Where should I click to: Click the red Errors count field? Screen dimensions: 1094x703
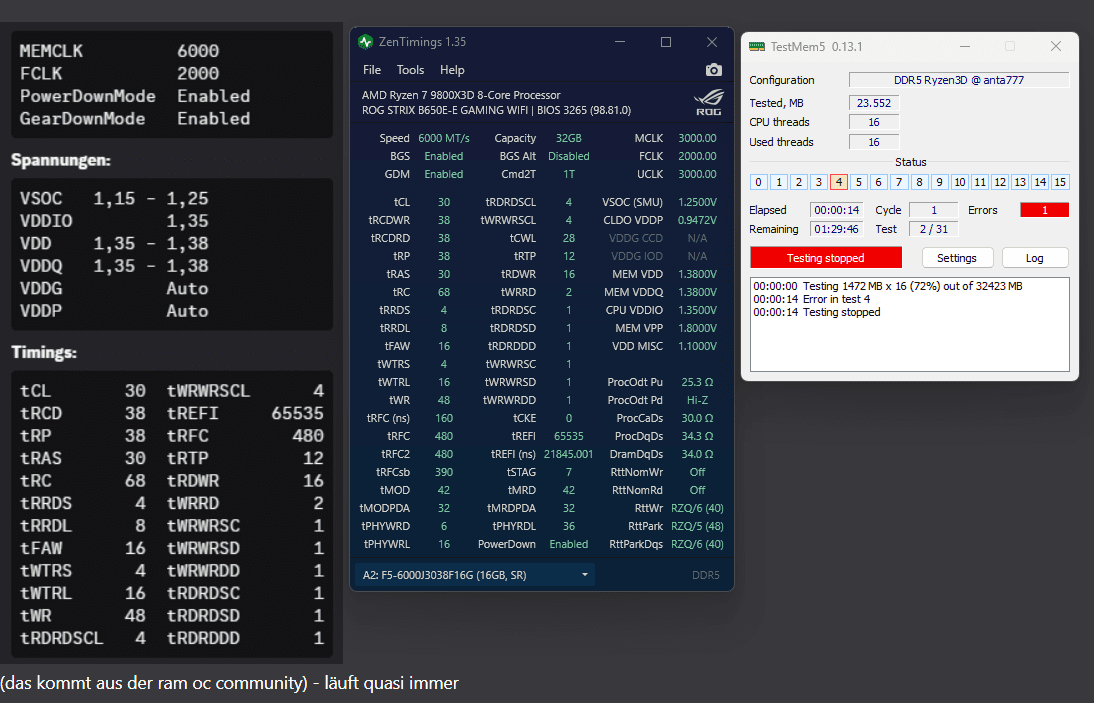(1044, 210)
